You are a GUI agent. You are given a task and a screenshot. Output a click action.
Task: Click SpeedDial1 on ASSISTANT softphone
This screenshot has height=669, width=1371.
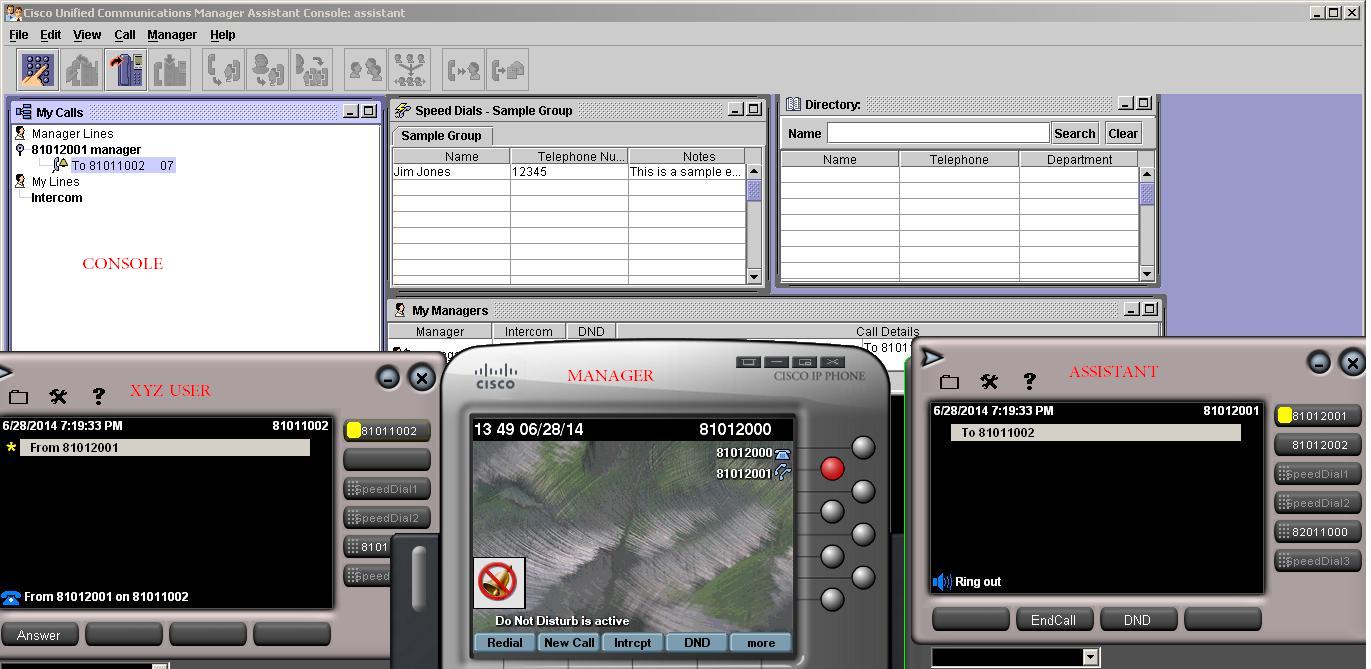pos(1318,474)
